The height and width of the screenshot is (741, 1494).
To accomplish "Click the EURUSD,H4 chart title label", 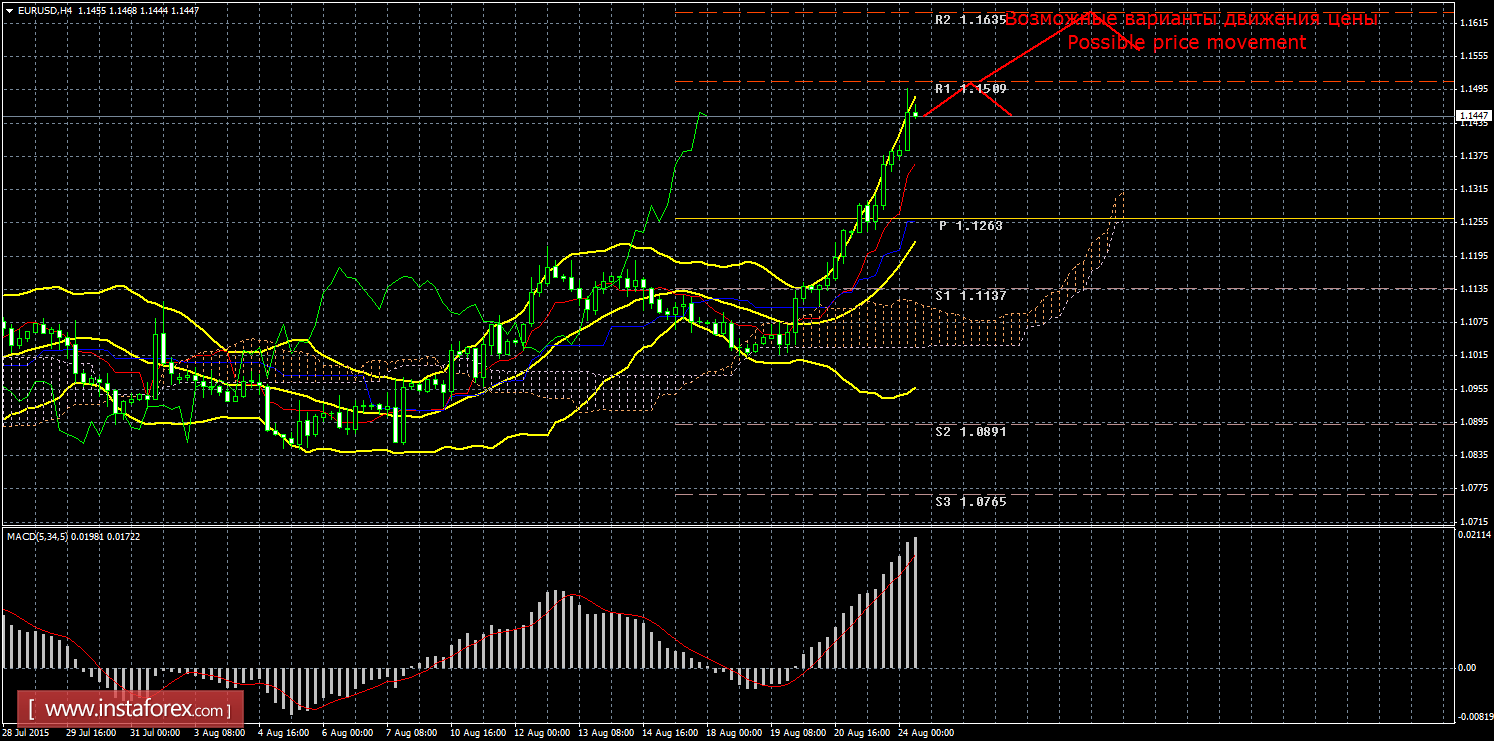I will pos(38,10).
